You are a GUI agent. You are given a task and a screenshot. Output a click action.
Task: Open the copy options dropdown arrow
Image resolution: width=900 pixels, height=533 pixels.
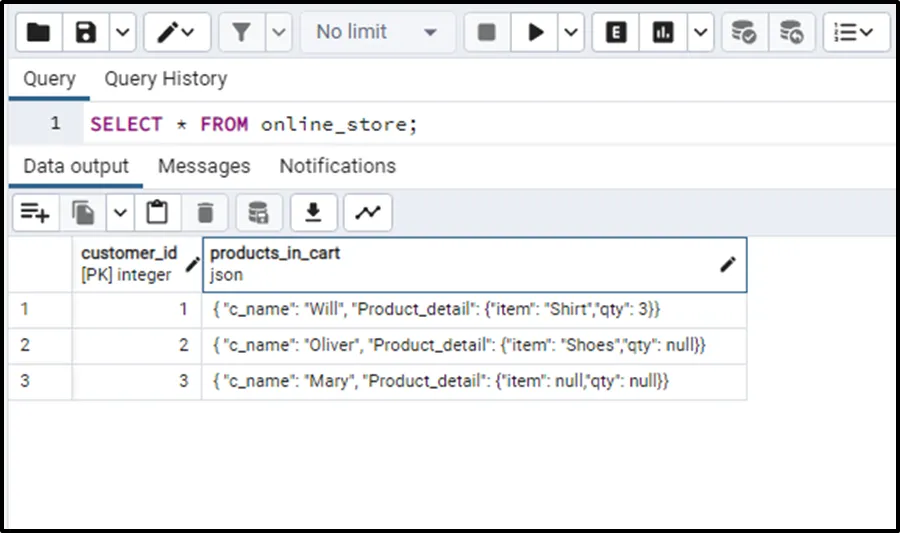(120, 212)
